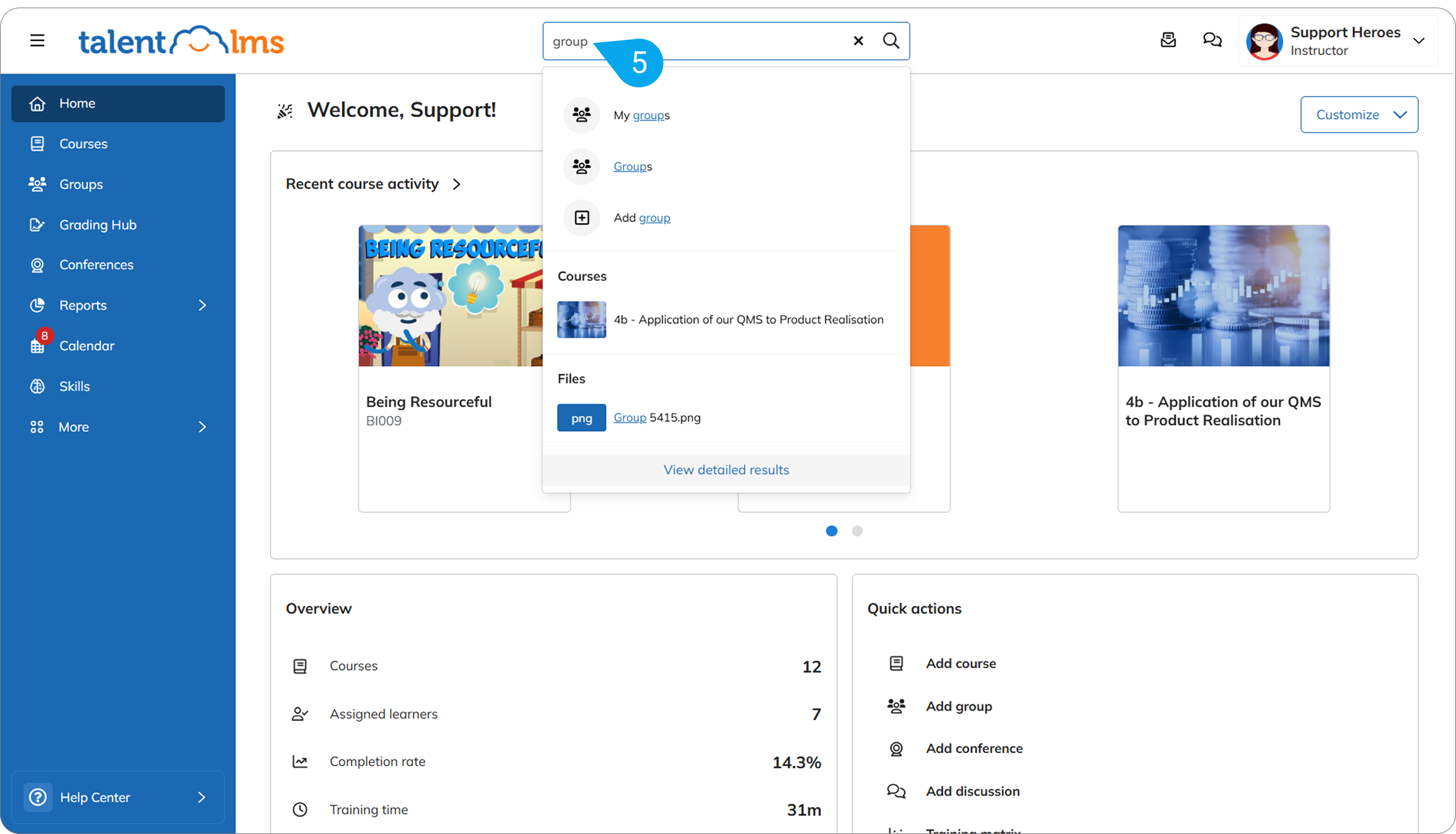Viewport: 1456px width, 834px height.
Task: Open the hamburger menu icon
Action: coord(37,40)
